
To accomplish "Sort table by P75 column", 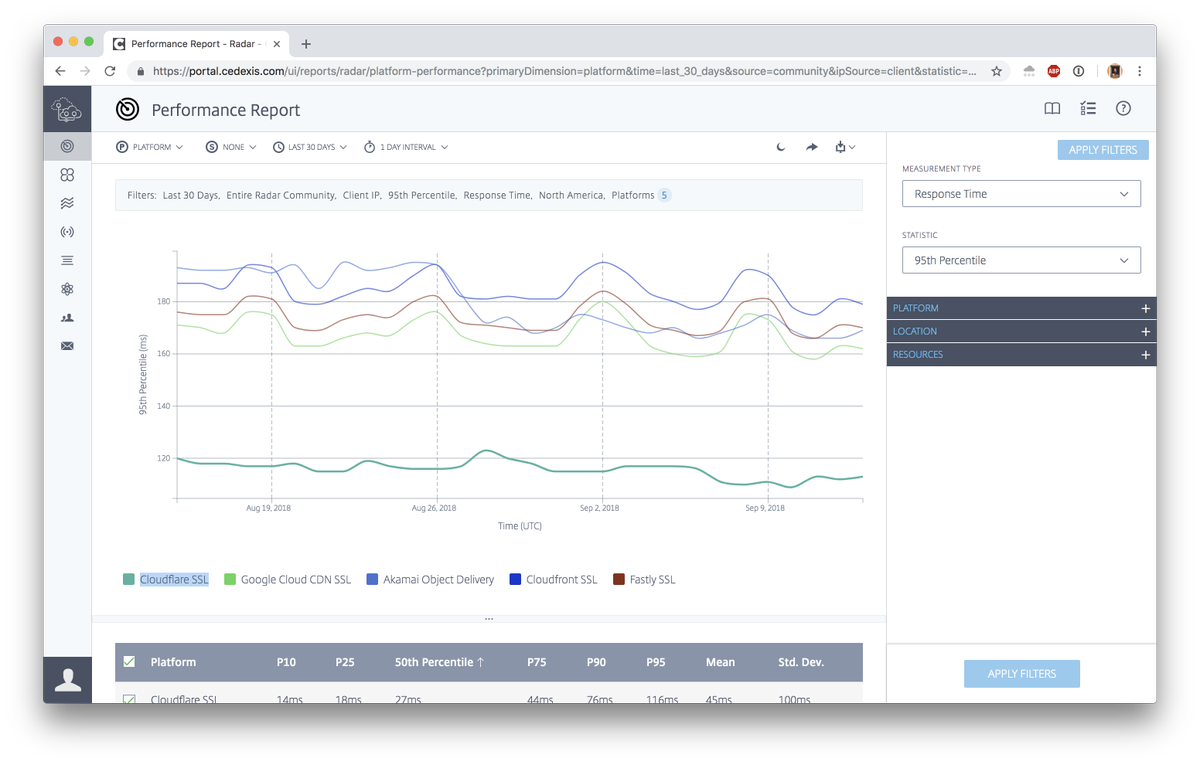I will tap(537, 662).
